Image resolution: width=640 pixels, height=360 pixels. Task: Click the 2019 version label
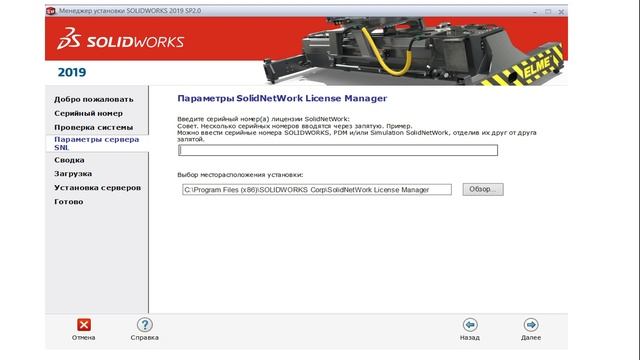[72, 72]
